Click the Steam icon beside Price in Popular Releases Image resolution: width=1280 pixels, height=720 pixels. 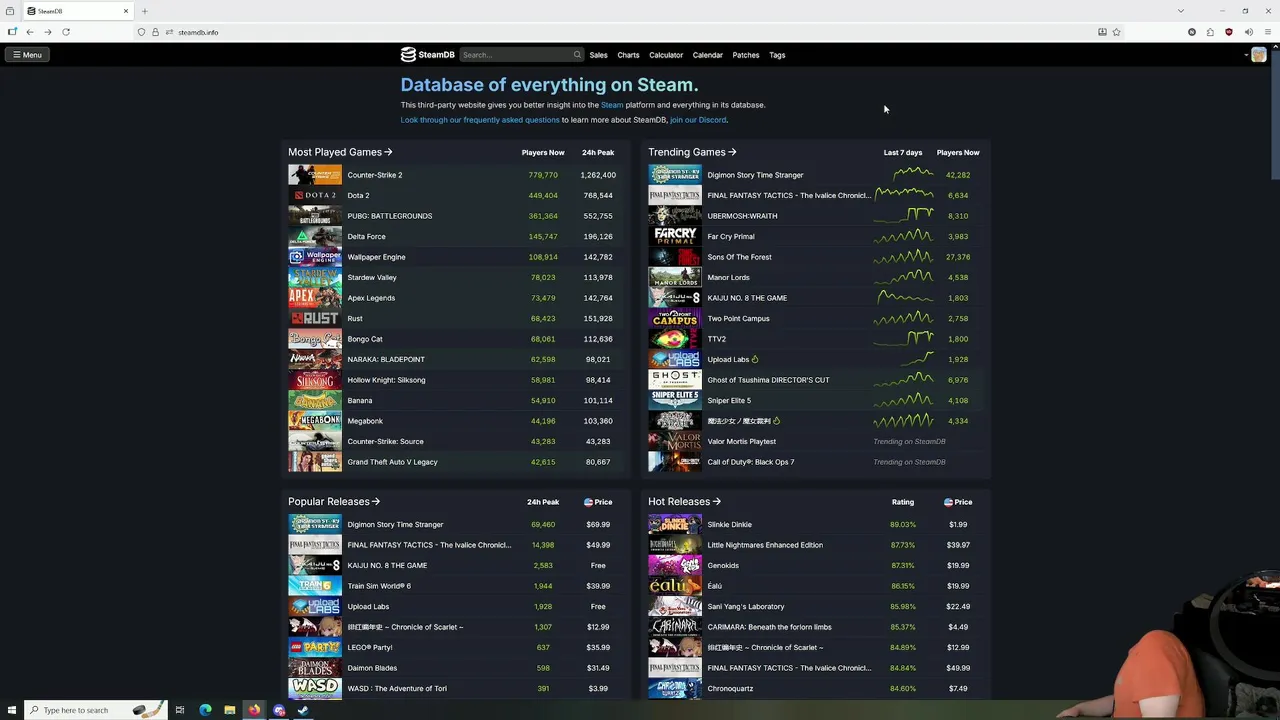pyautogui.click(x=589, y=502)
